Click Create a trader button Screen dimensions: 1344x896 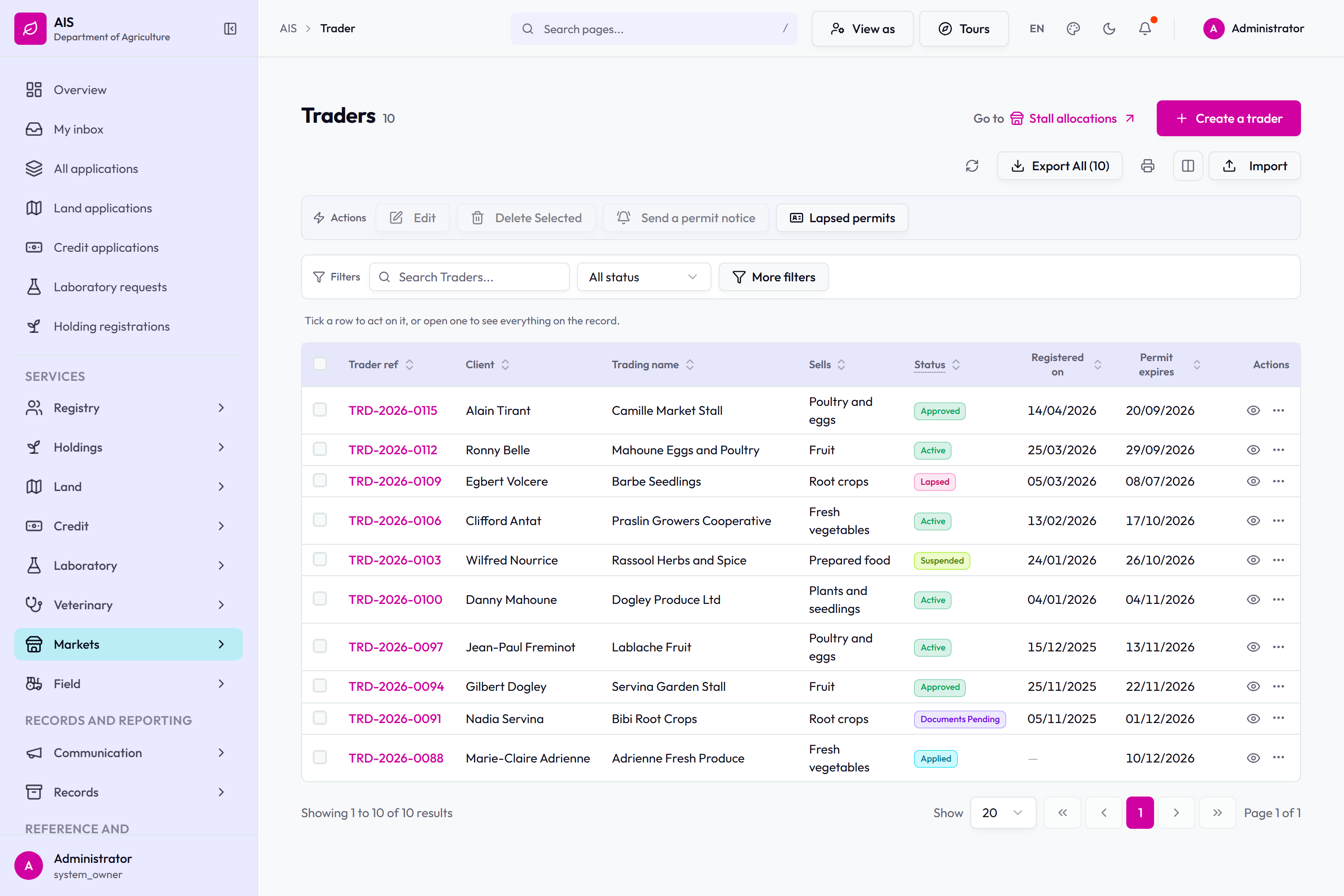pyautogui.click(x=1228, y=118)
